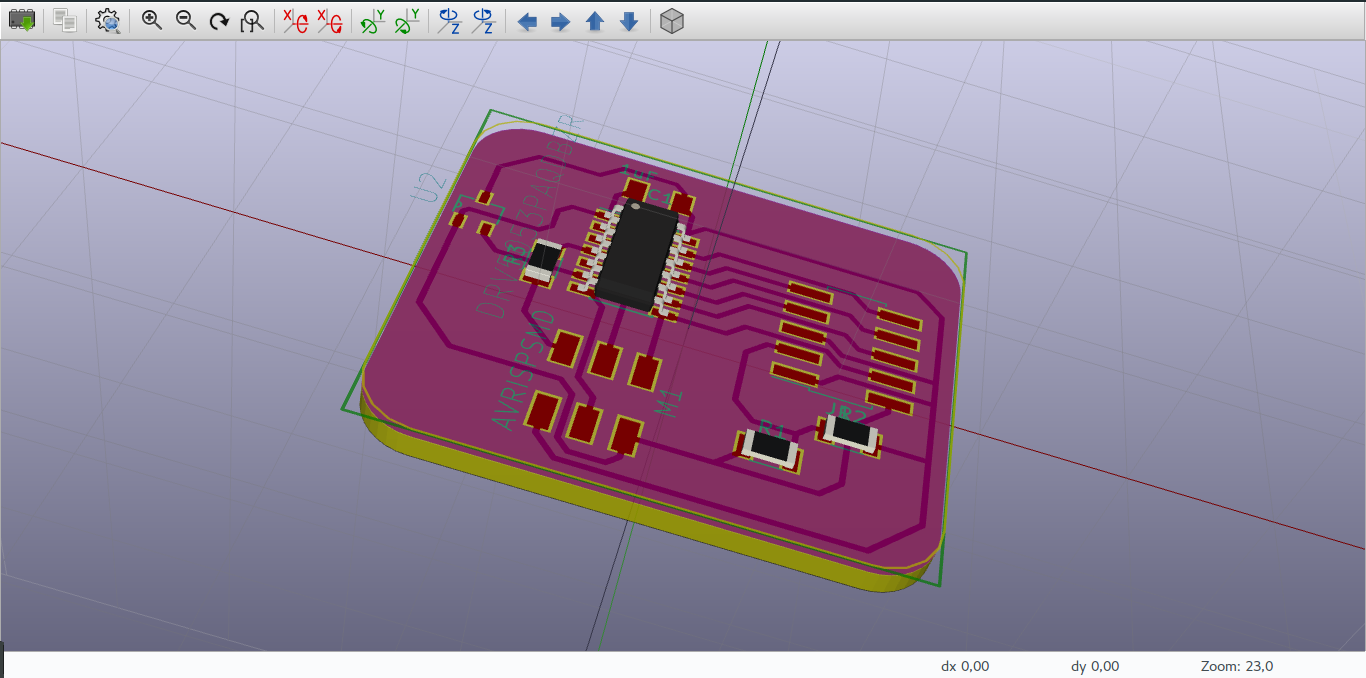Image resolution: width=1366 pixels, height=678 pixels.
Task: Open the 3D render options settings
Action: click(x=107, y=20)
